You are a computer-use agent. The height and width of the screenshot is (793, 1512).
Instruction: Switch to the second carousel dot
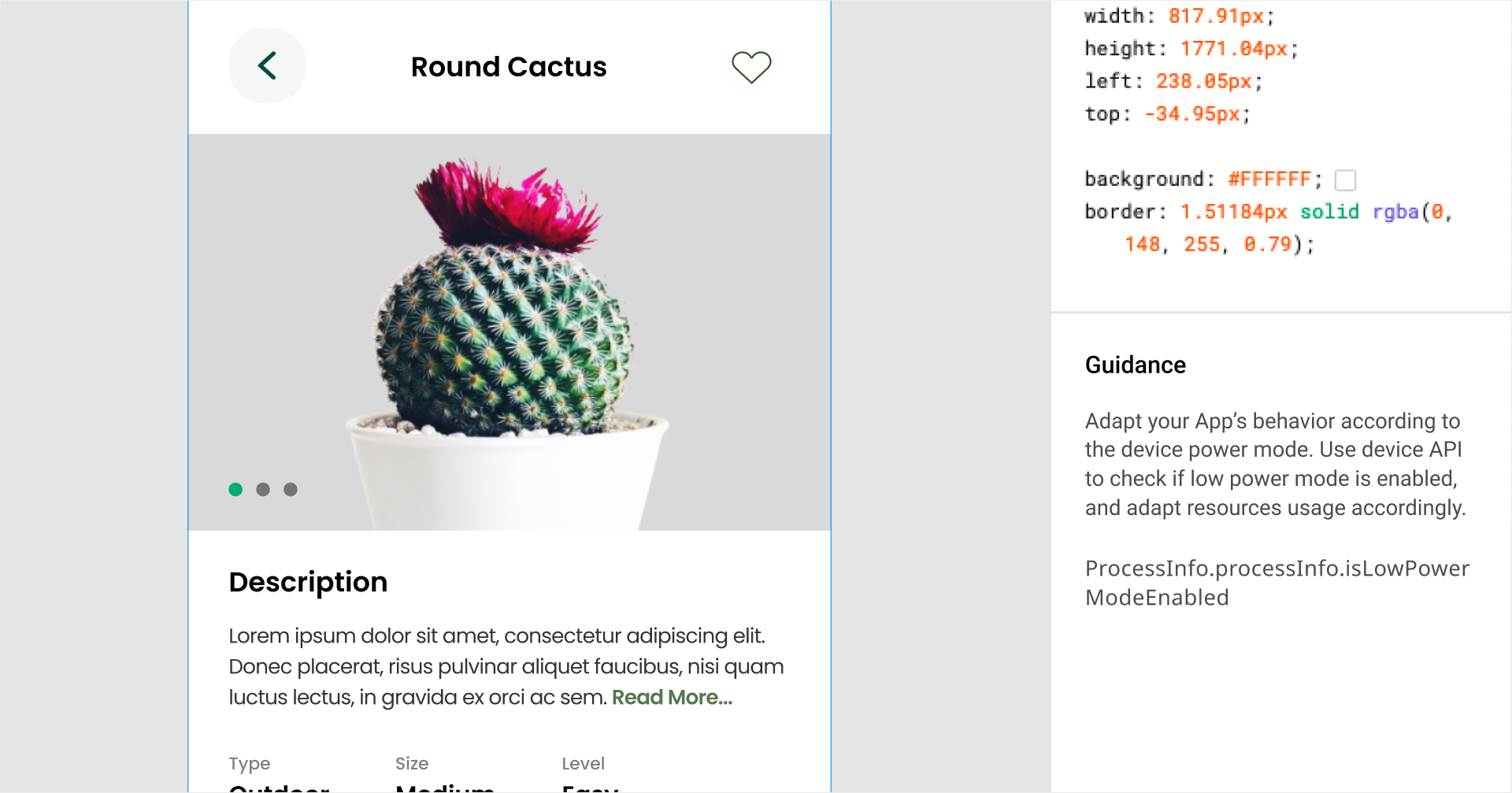click(x=263, y=490)
